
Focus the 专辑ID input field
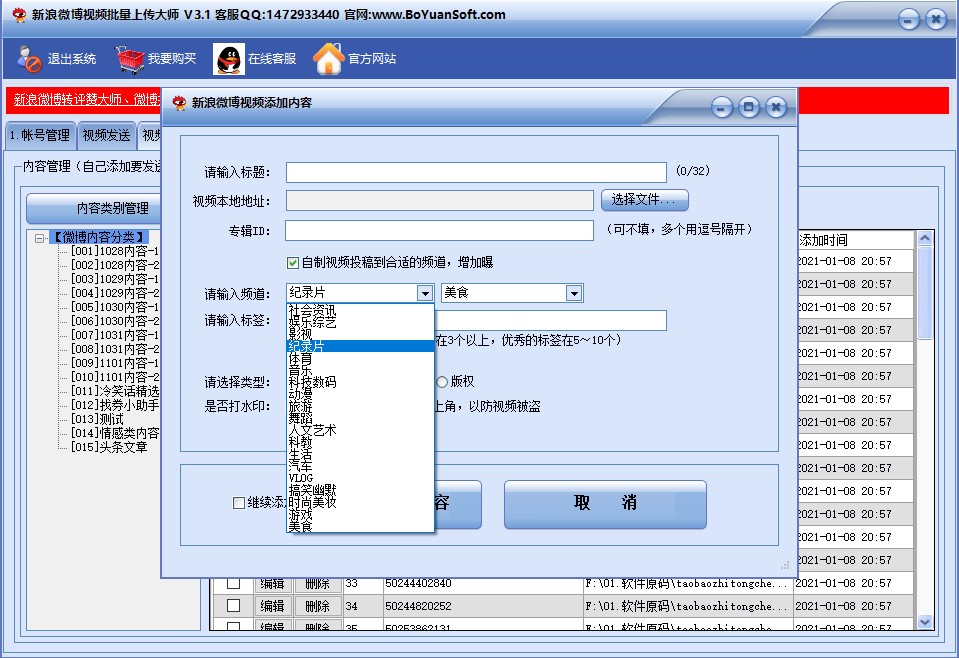(439, 230)
